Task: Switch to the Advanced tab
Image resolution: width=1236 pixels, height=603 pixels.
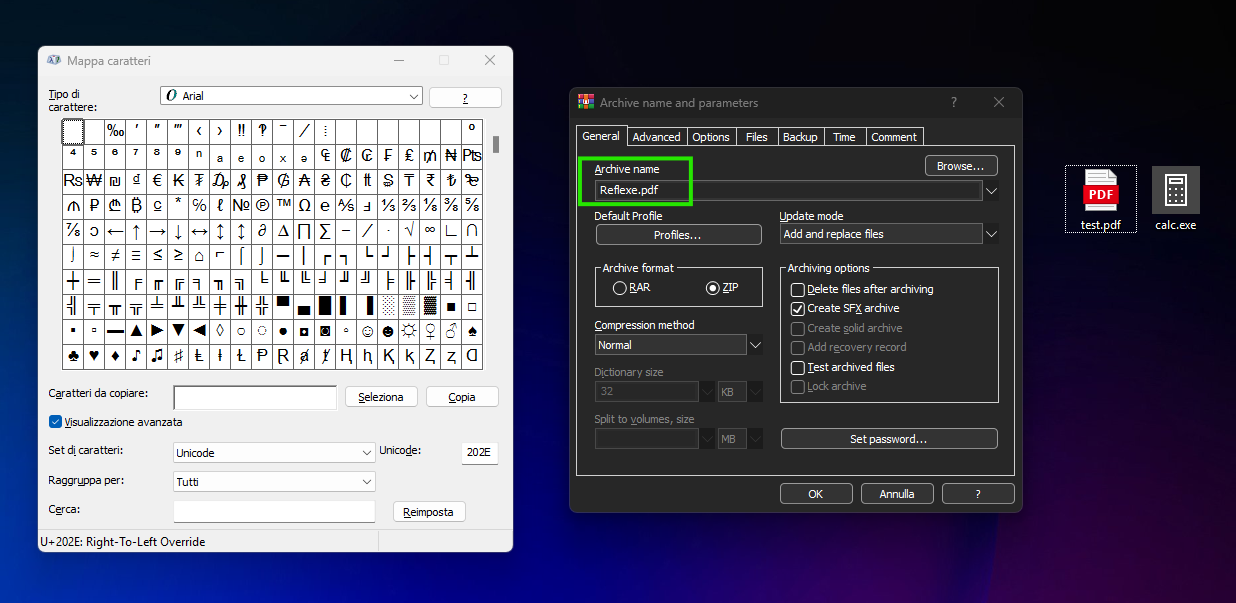Action: point(656,137)
